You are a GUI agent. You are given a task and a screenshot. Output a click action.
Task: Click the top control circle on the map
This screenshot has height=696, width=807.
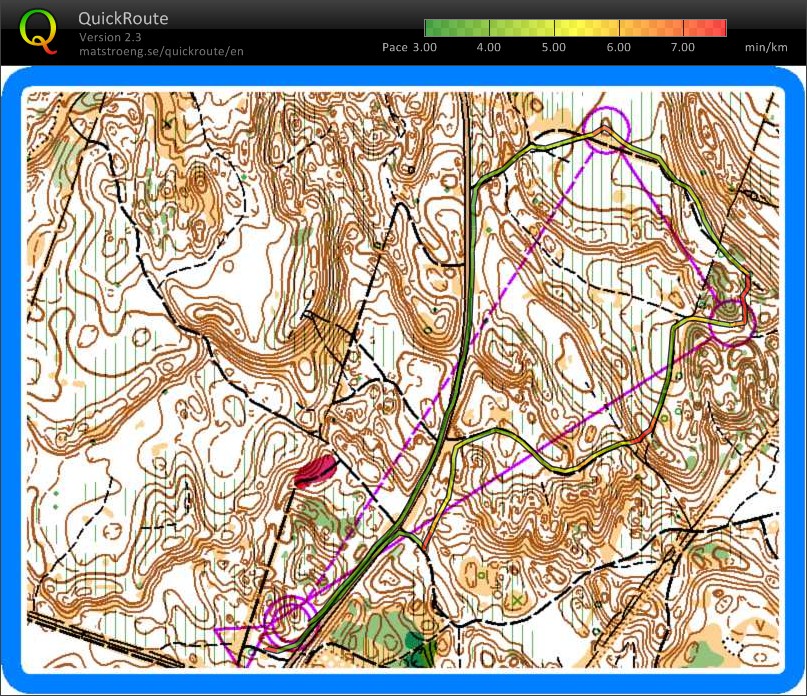point(606,130)
